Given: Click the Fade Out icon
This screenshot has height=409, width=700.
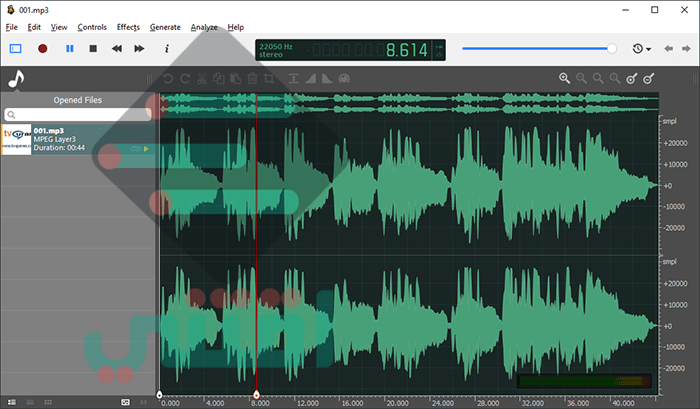Looking at the screenshot, I should click(x=327, y=79).
